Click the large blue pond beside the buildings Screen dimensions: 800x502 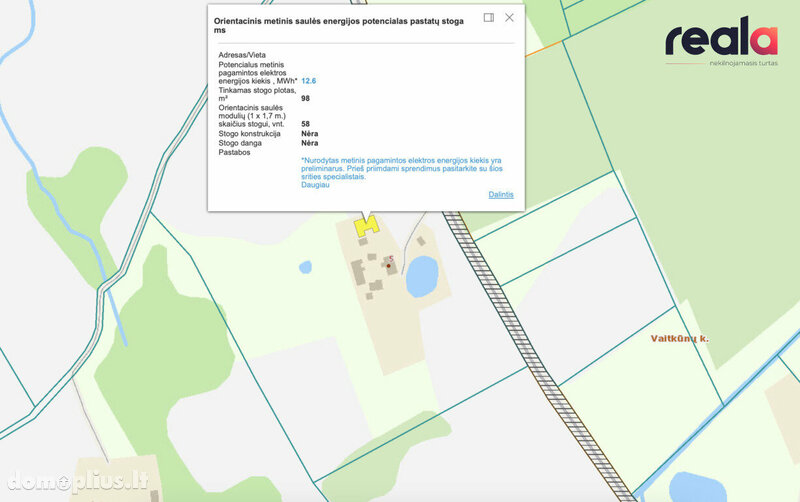coord(422,276)
